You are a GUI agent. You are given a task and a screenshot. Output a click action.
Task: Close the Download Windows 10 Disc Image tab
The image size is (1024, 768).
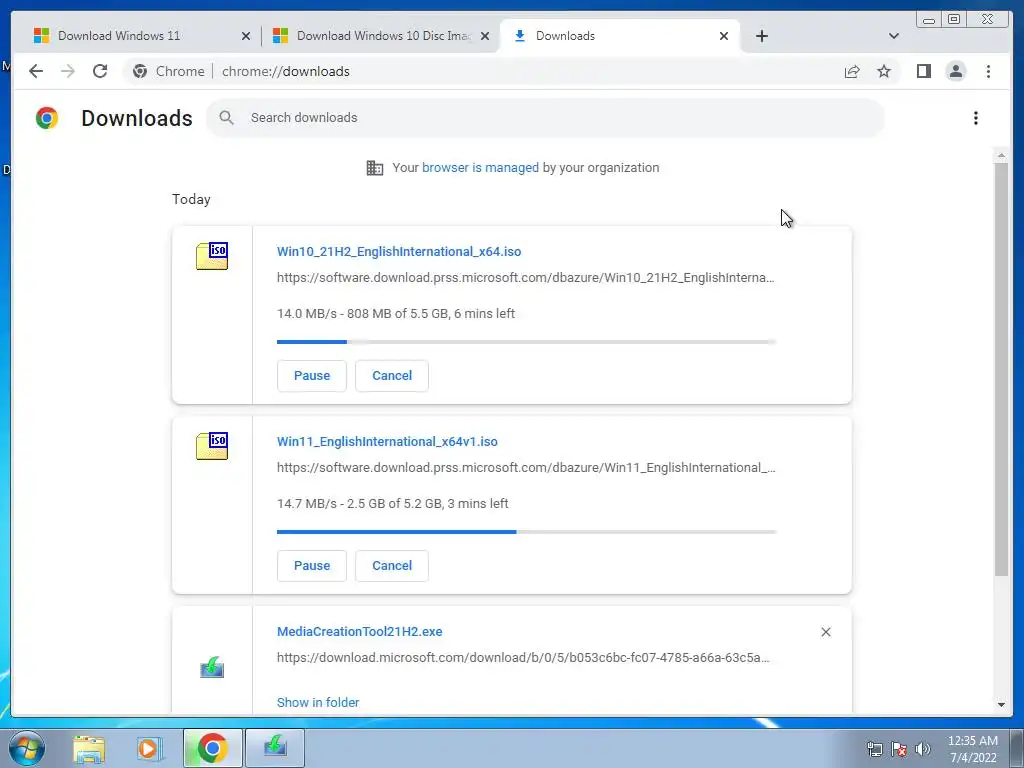485,36
